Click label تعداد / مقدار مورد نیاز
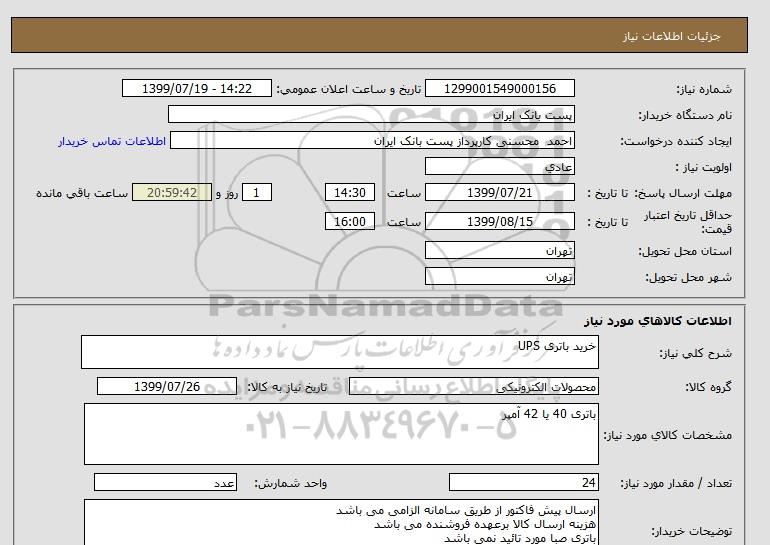The height and width of the screenshot is (545, 770). click(676, 484)
